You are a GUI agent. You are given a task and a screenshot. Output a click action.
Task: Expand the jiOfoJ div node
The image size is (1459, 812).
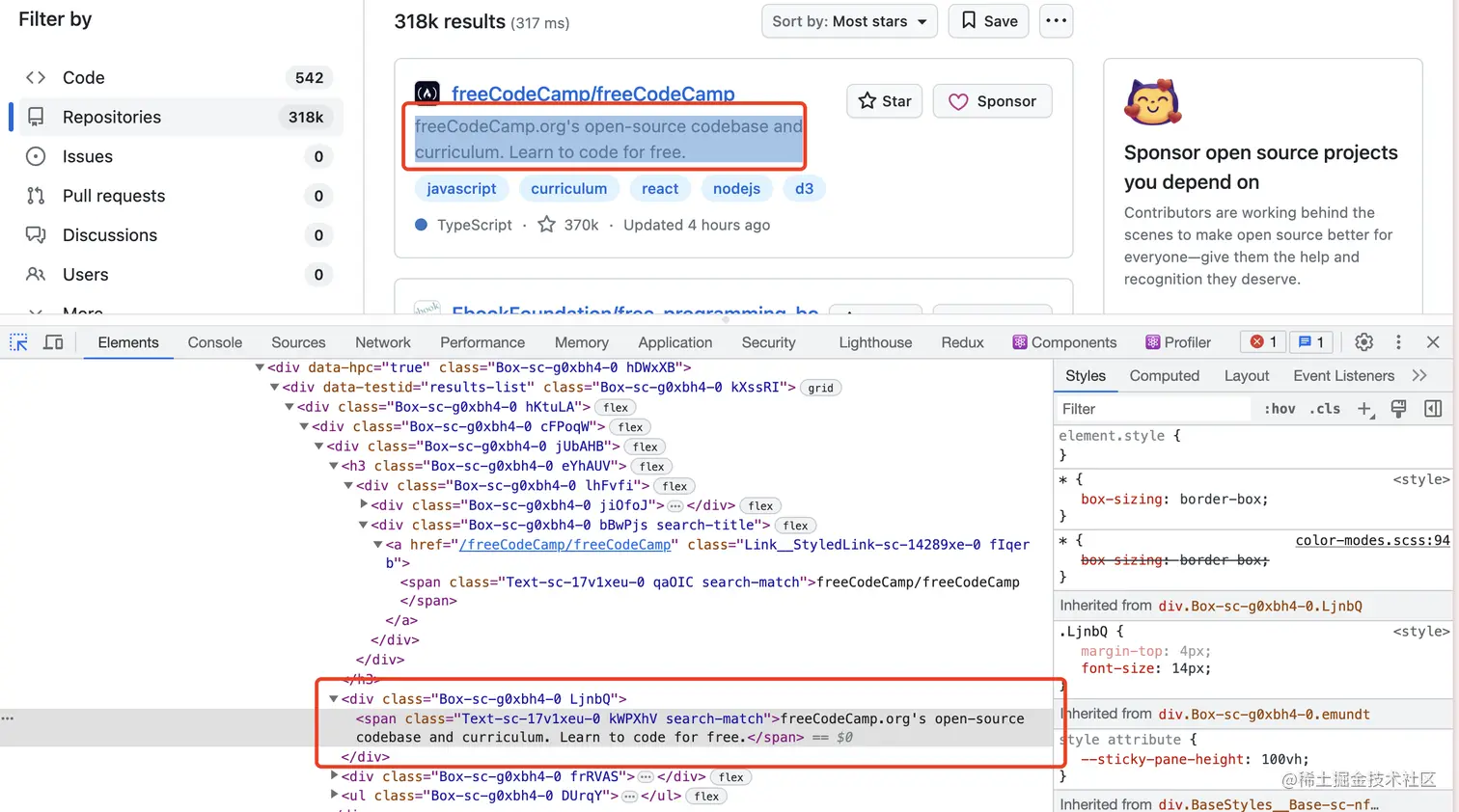pyautogui.click(x=364, y=504)
